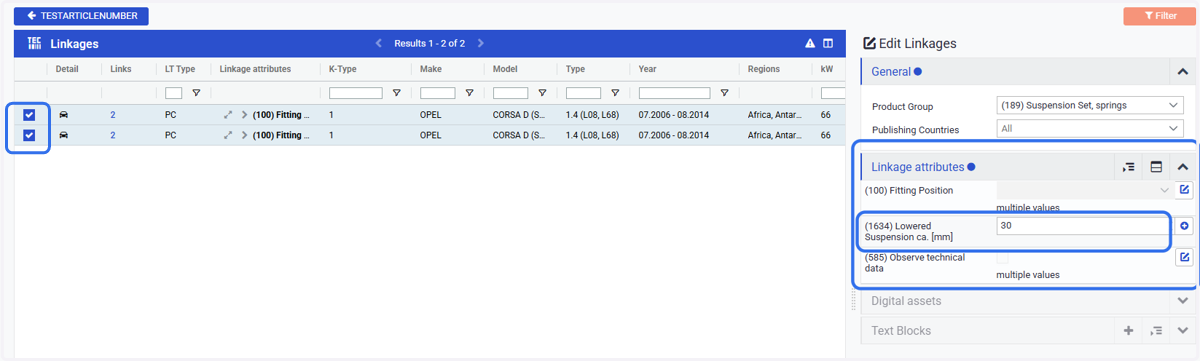Select the Text Blocks section header

(x=987, y=330)
